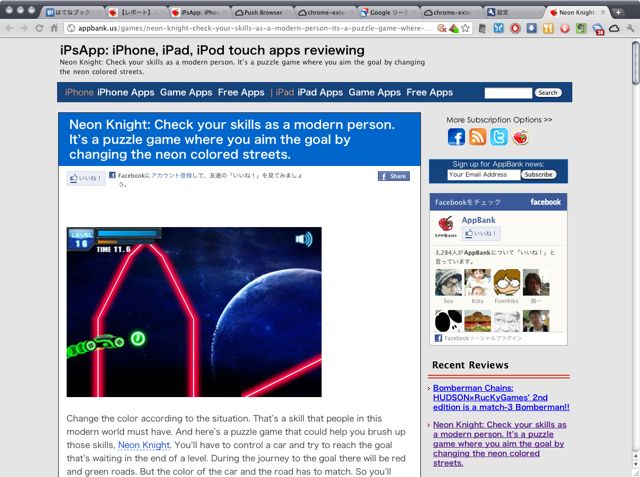Screen dimensions: 640x477
Task: Click the Your Email Address field
Action: [484, 175]
